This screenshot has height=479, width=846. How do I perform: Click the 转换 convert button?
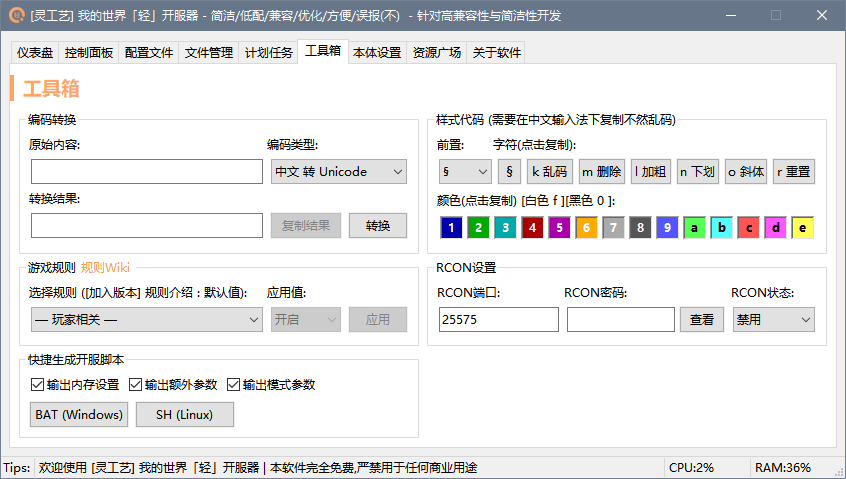[378, 225]
